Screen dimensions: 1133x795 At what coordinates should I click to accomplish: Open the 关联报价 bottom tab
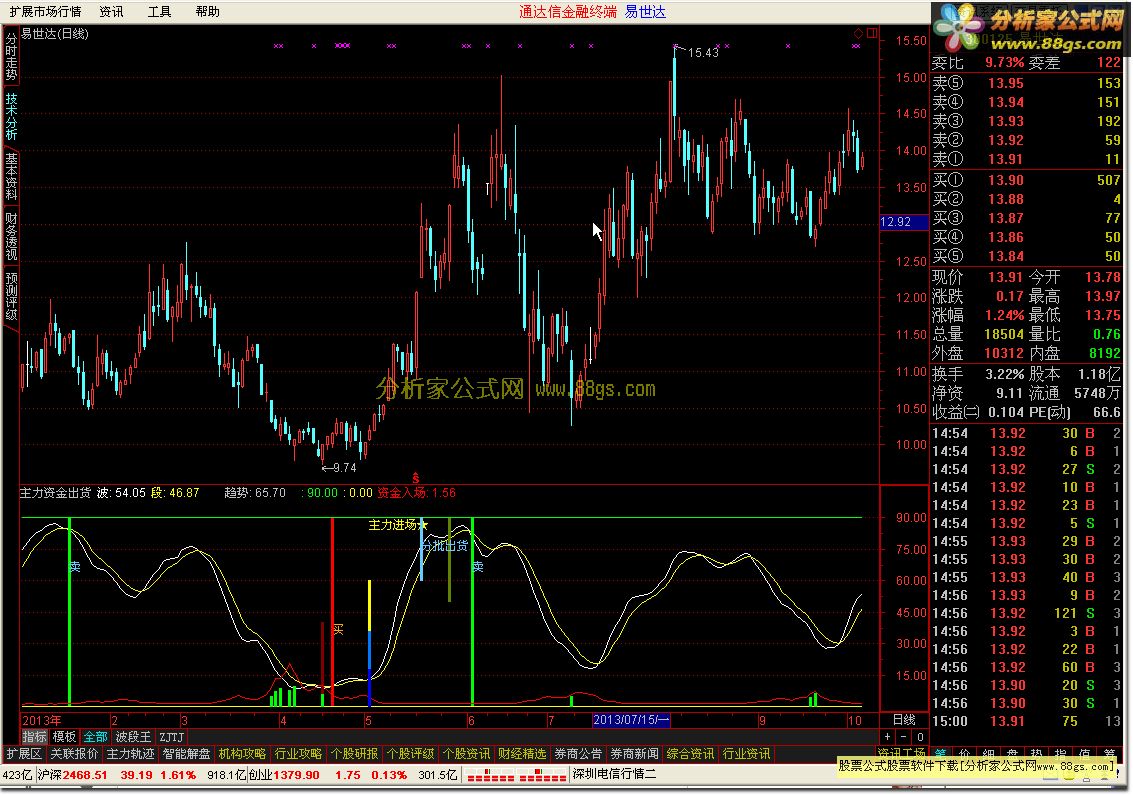pyautogui.click(x=74, y=754)
